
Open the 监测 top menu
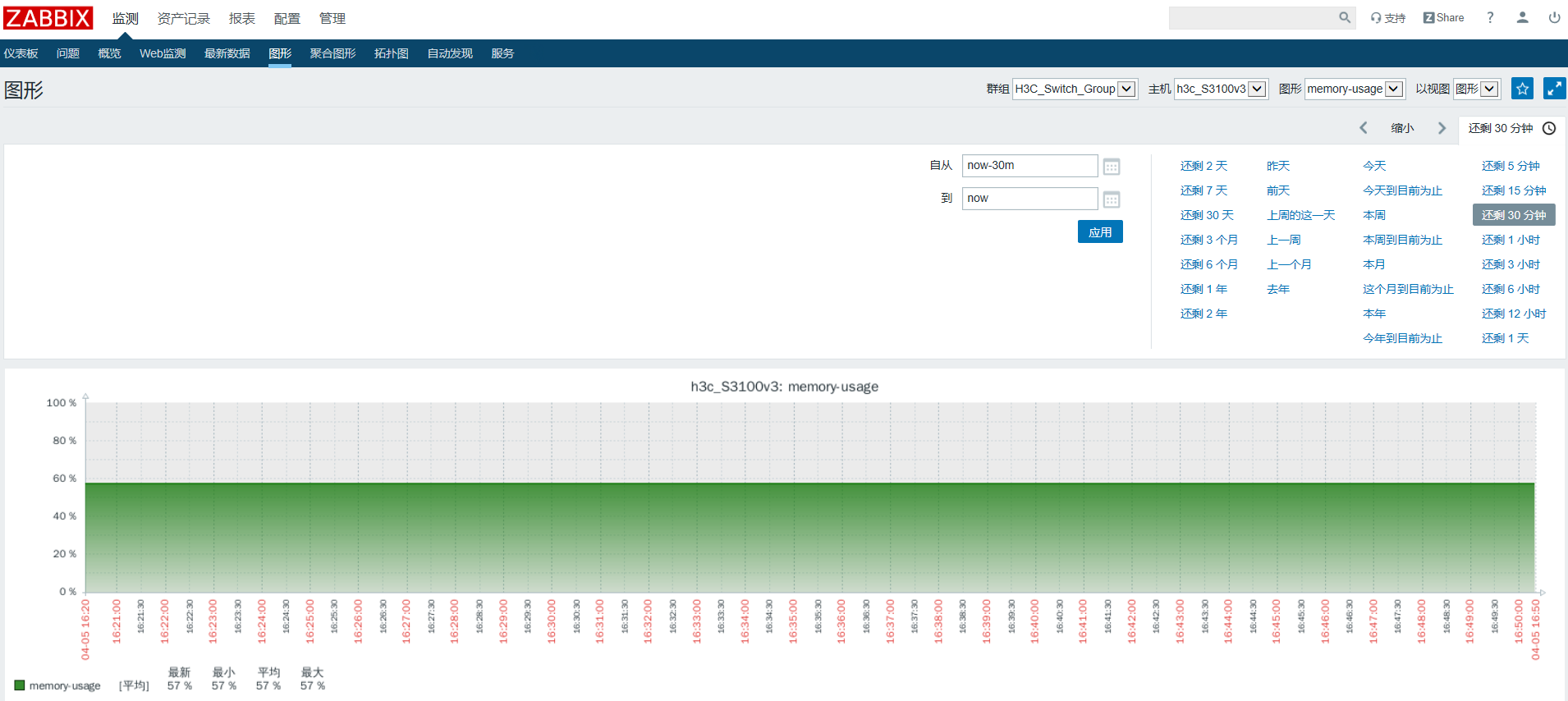pos(126,18)
